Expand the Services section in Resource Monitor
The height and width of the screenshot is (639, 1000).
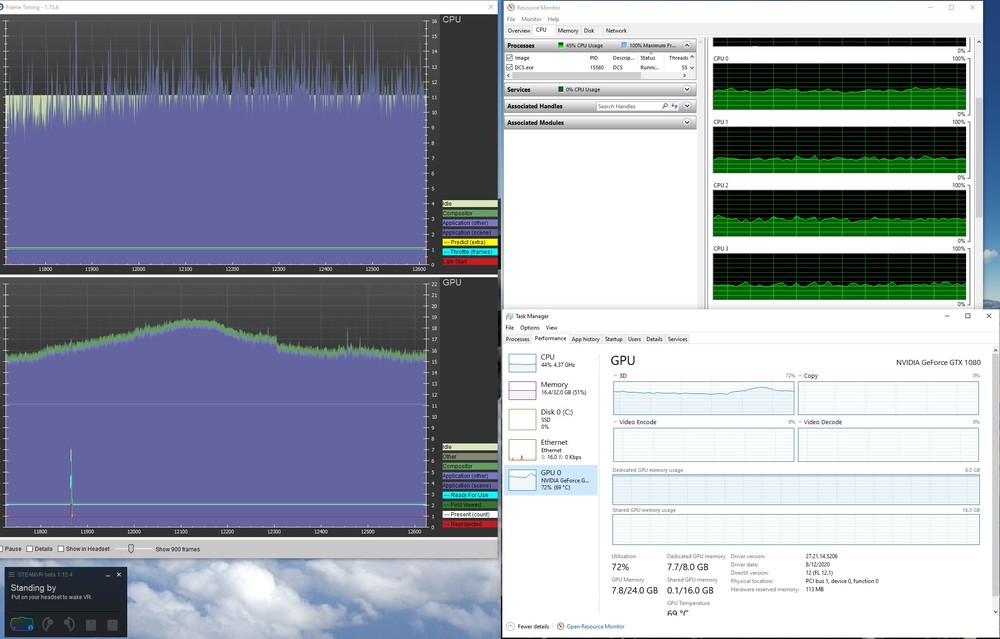[x=687, y=89]
